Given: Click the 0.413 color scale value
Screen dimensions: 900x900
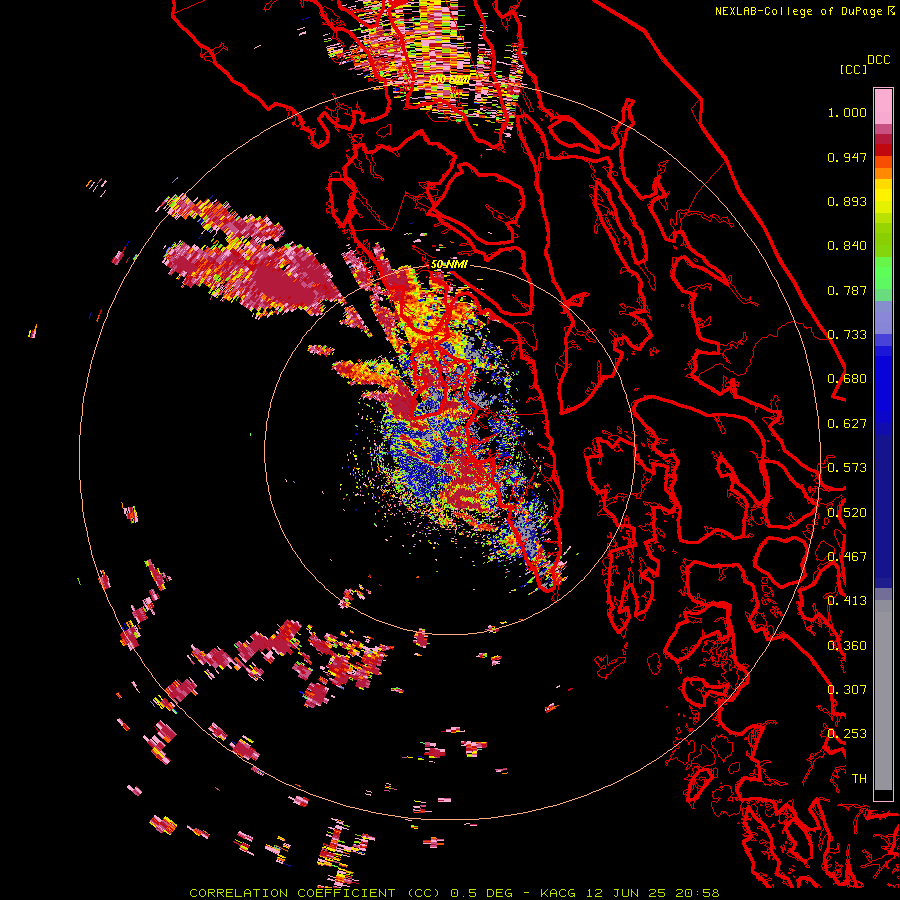Looking at the screenshot, I should pos(847,601).
